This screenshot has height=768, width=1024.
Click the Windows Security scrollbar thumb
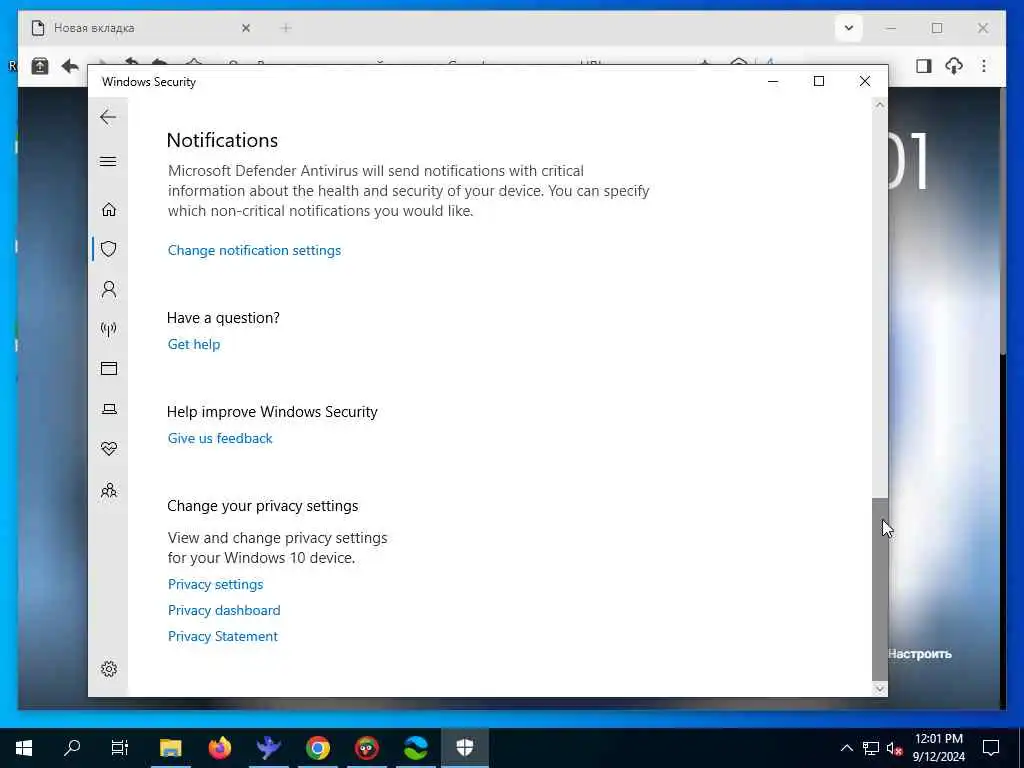tap(880, 589)
